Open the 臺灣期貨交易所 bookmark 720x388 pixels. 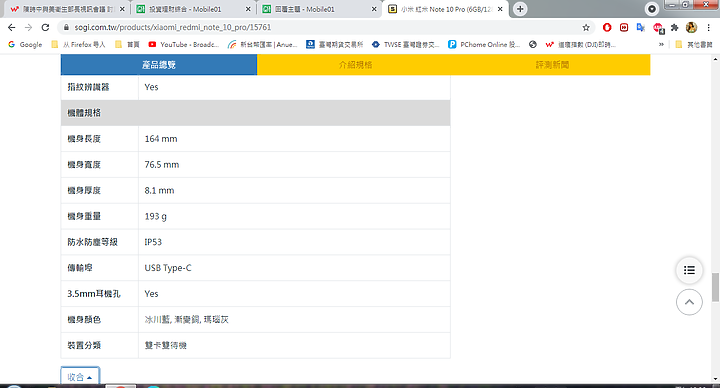(x=335, y=45)
